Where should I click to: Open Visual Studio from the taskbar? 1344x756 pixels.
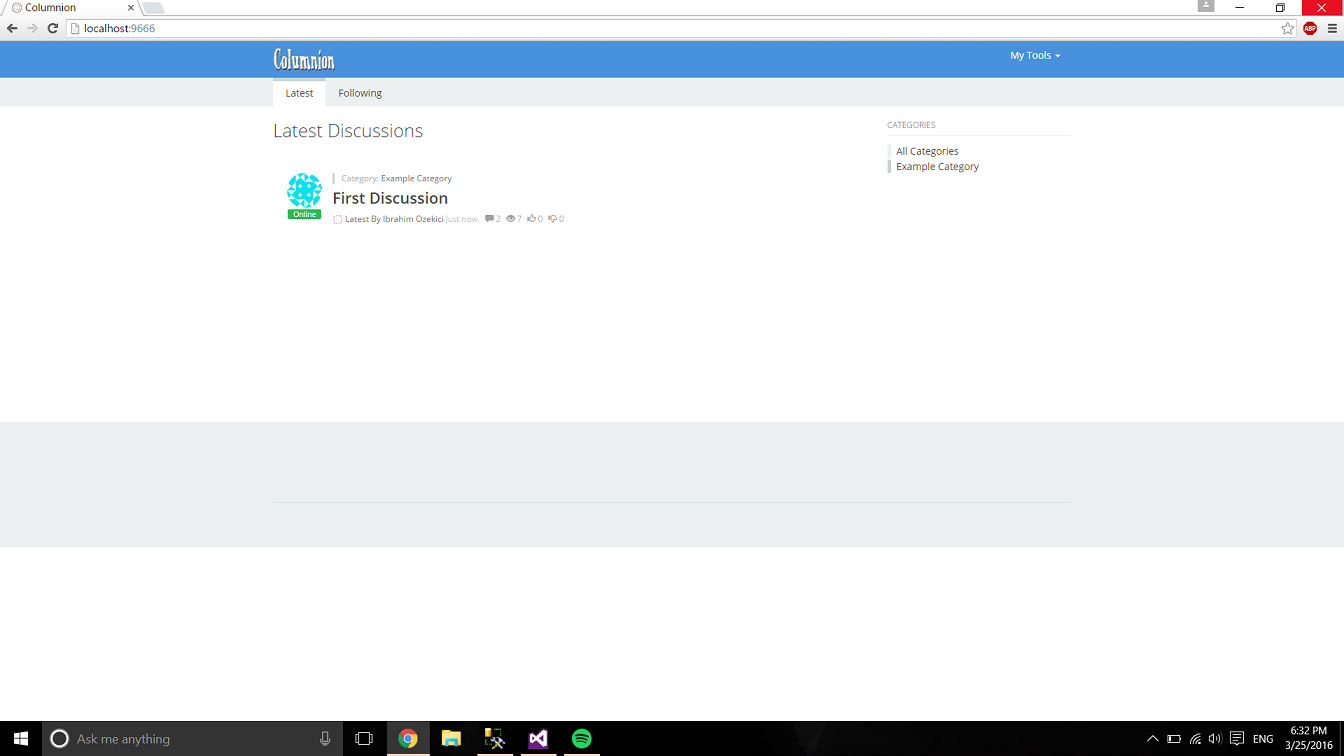pyautogui.click(x=538, y=739)
